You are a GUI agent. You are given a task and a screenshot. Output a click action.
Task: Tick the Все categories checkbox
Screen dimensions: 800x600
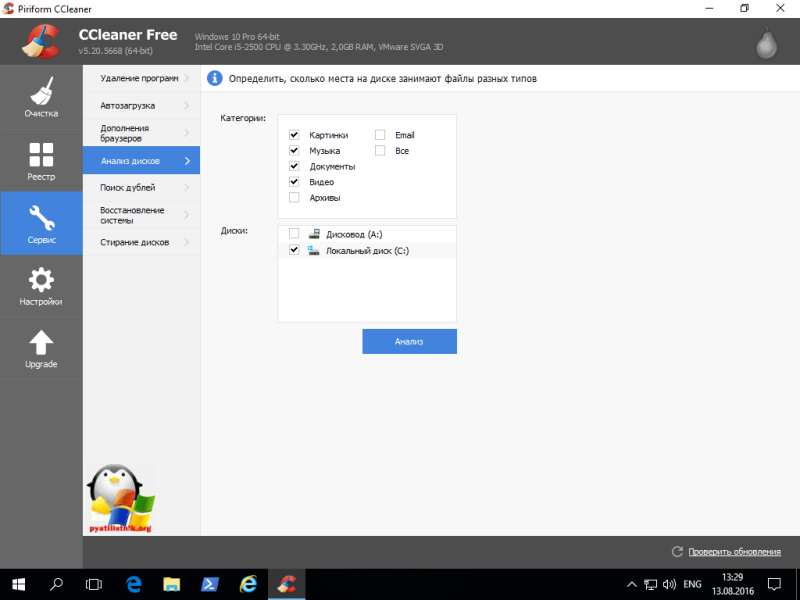click(x=380, y=151)
